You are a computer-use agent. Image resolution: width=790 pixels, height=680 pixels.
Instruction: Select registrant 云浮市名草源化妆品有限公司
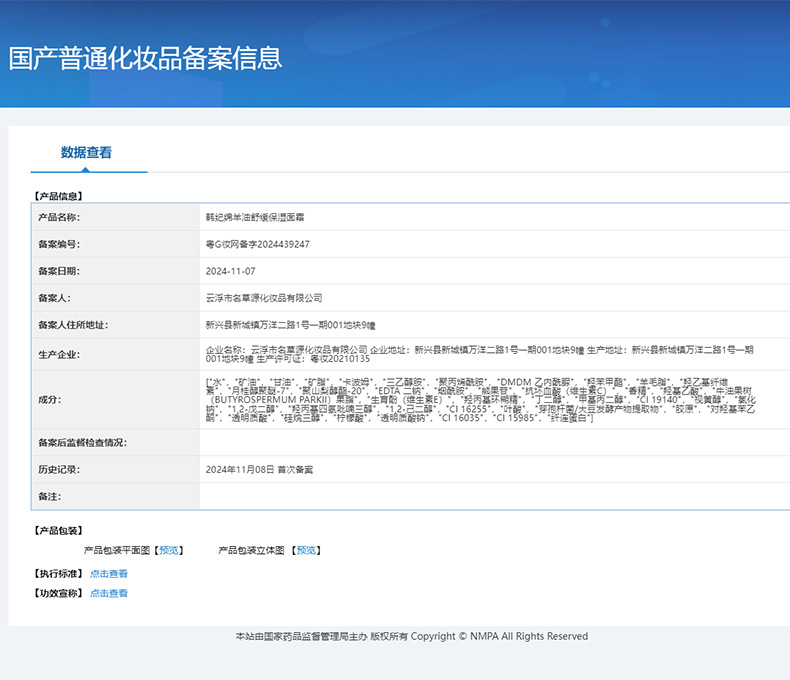click(x=264, y=298)
